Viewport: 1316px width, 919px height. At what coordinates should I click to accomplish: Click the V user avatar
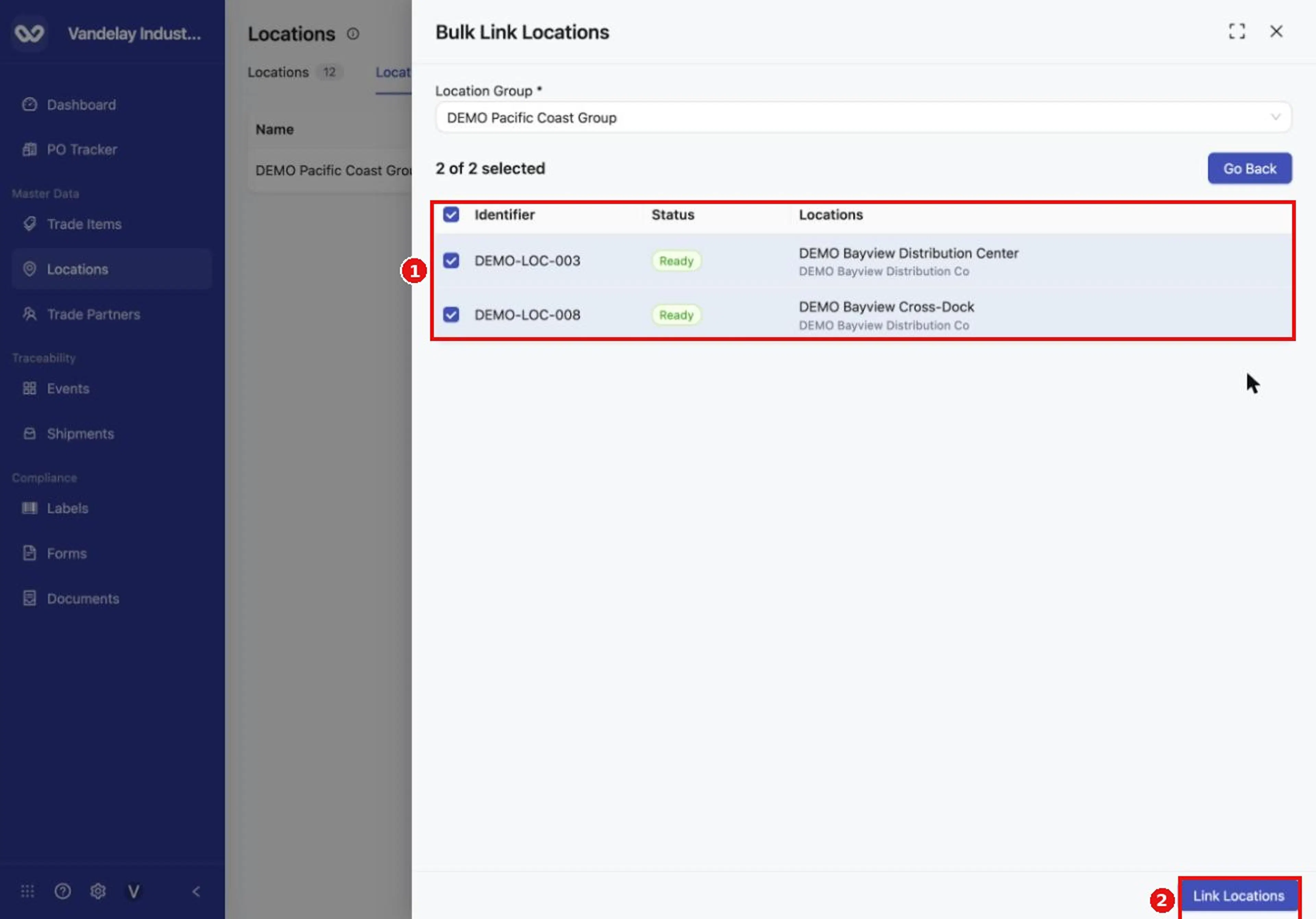click(x=134, y=892)
